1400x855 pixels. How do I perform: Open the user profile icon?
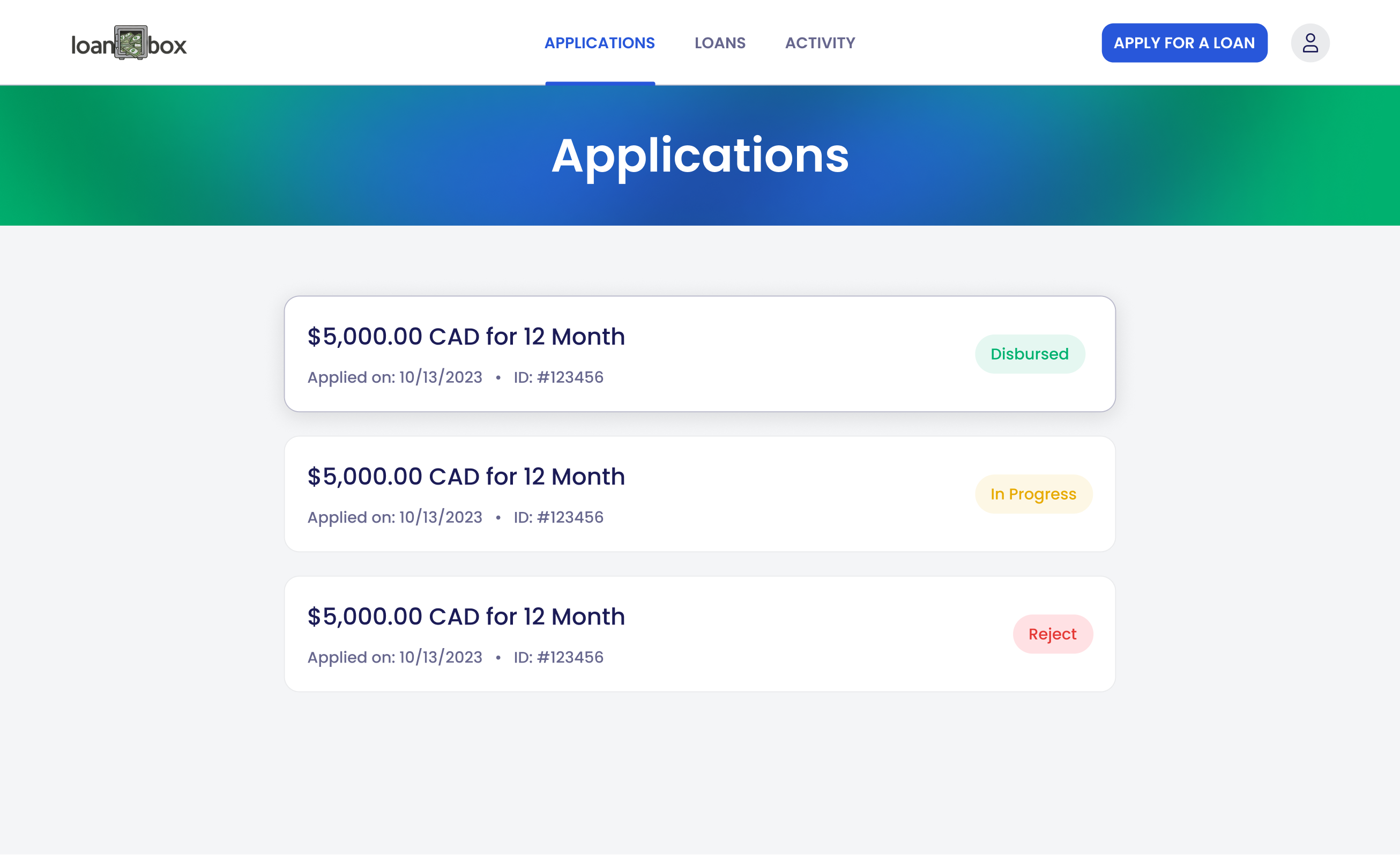[x=1309, y=43]
